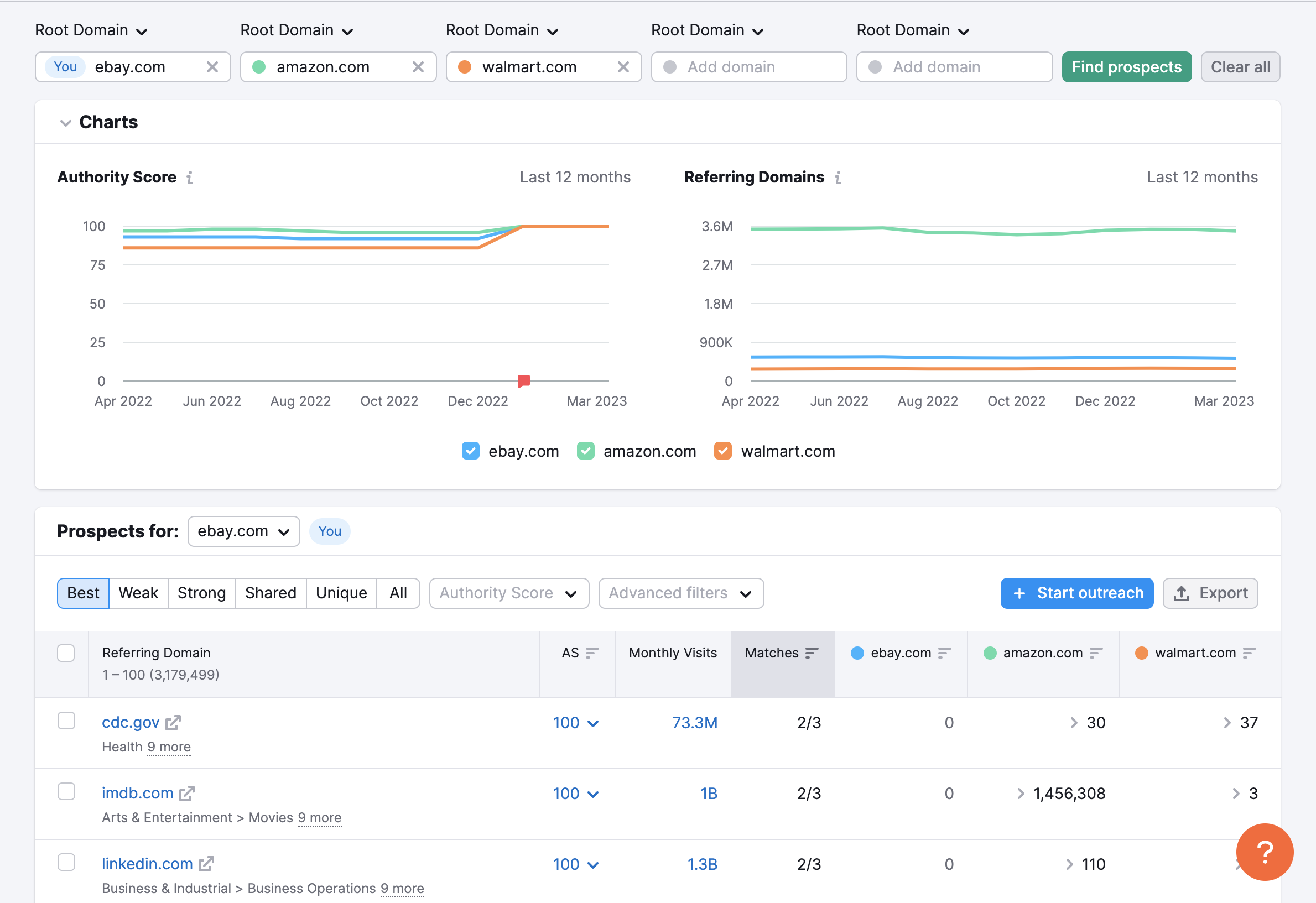Image resolution: width=1316 pixels, height=903 pixels.
Task: Open the orange help question mark bubble
Action: [1265, 853]
